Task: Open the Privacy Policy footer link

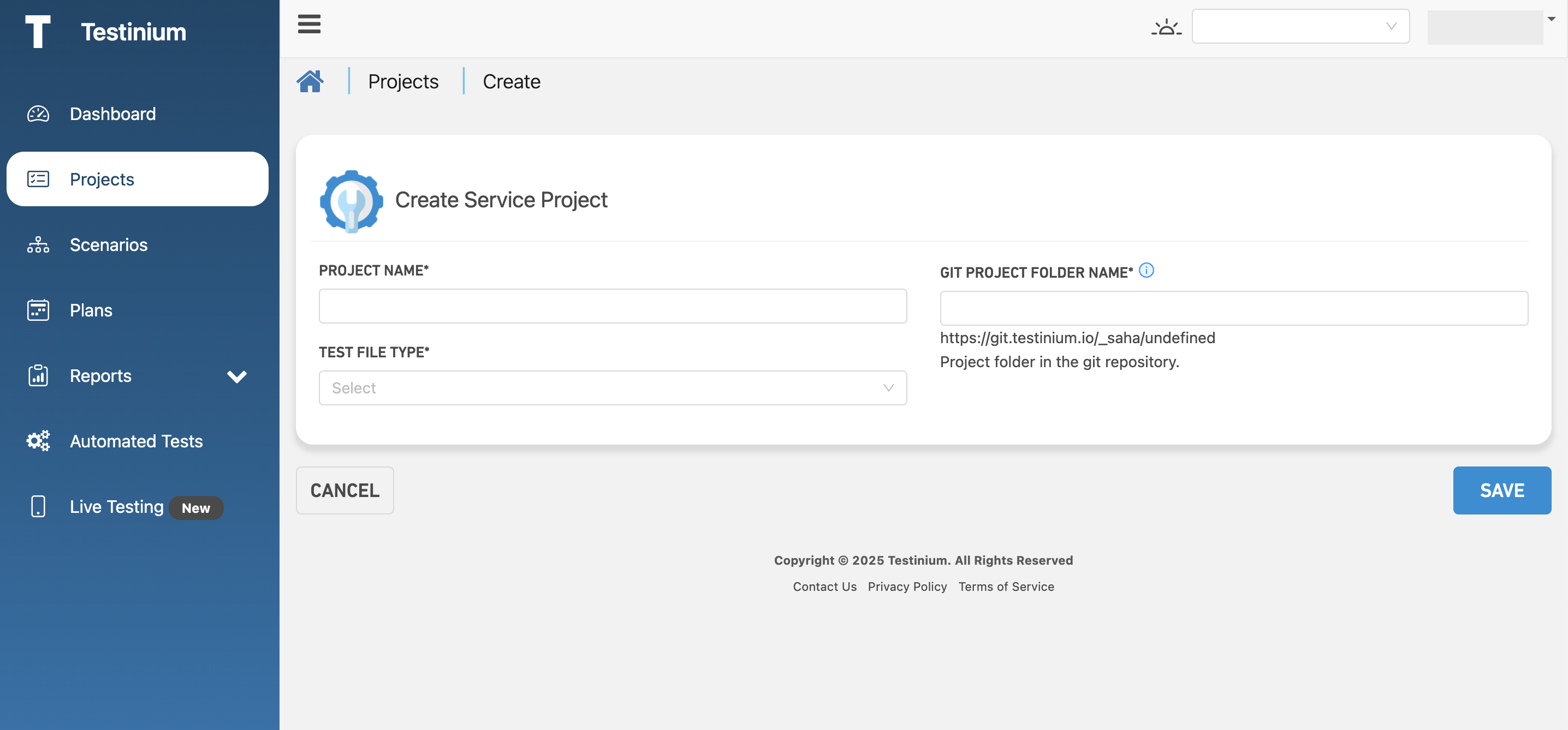Action: 907,587
